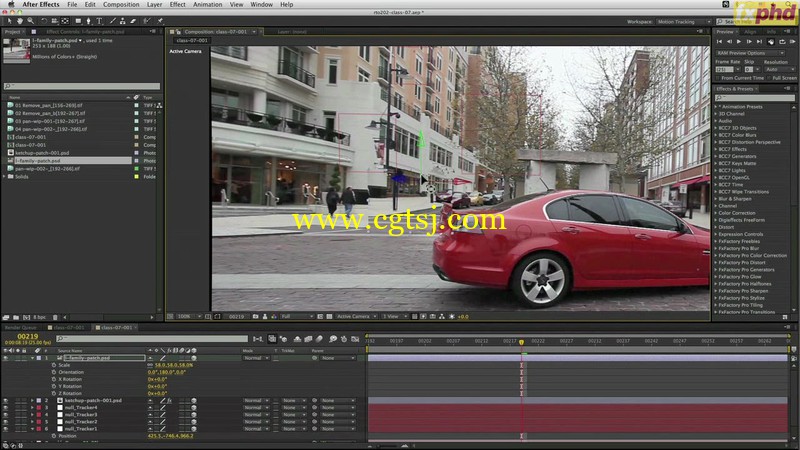Collapse l-family-patch.psd layer properties
The width and height of the screenshot is (800, 450).
tap(32, 358)
